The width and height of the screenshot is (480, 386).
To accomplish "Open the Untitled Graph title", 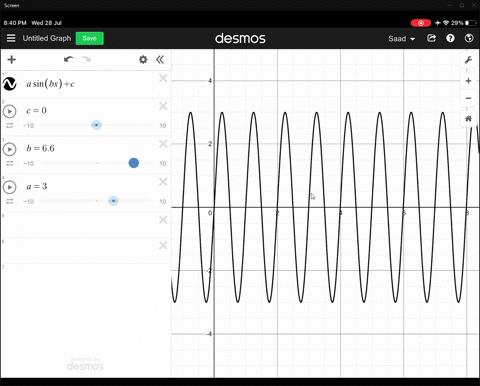I will pyautogui.click(x=47, y=38).
